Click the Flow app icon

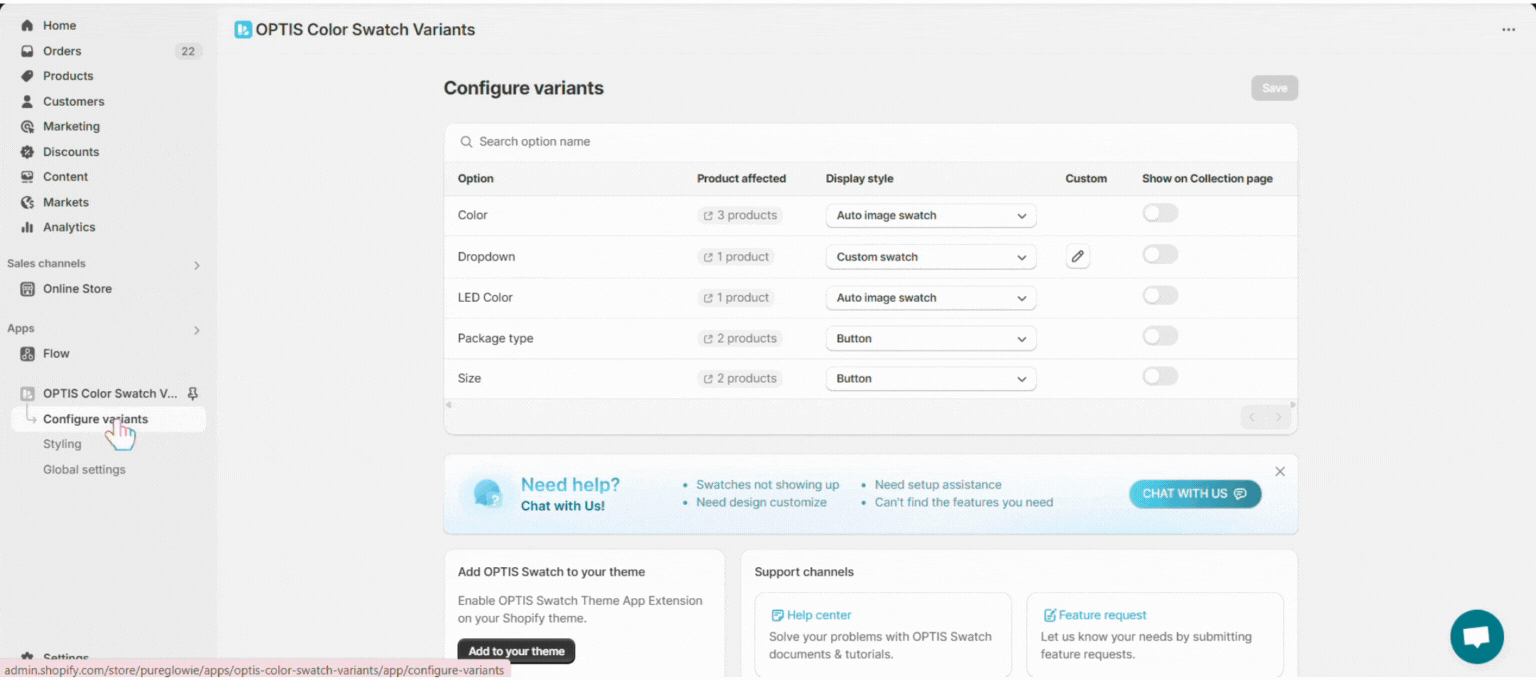(28, 354)
